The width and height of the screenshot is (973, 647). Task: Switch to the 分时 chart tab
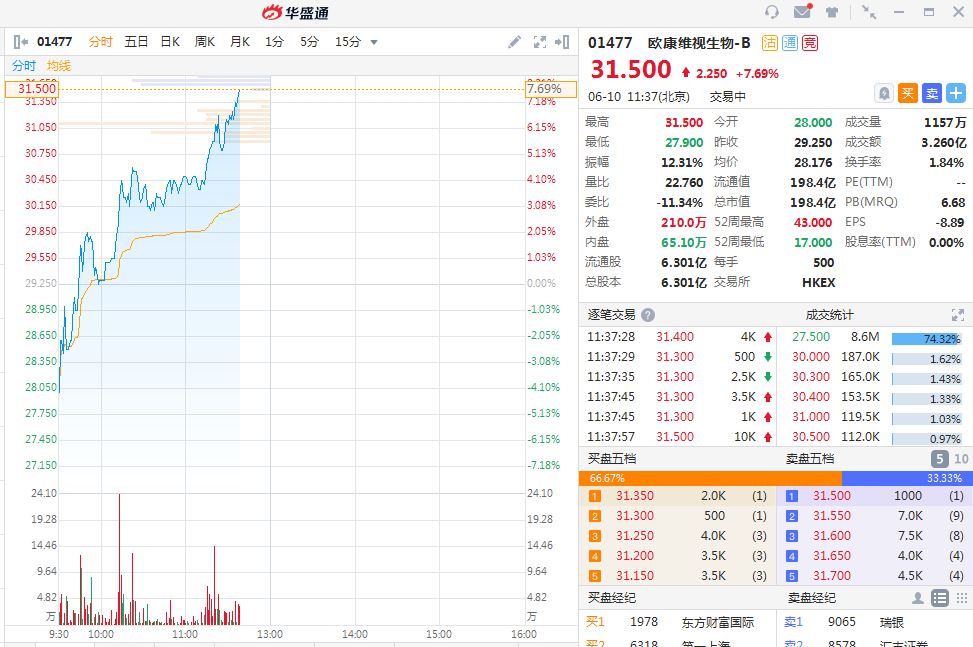100,42
